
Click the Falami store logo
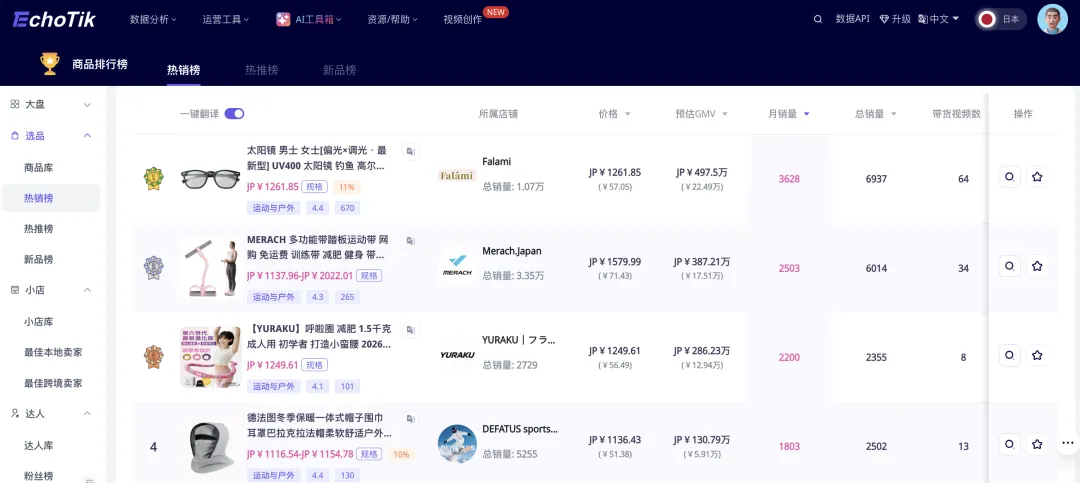point(457,175)
